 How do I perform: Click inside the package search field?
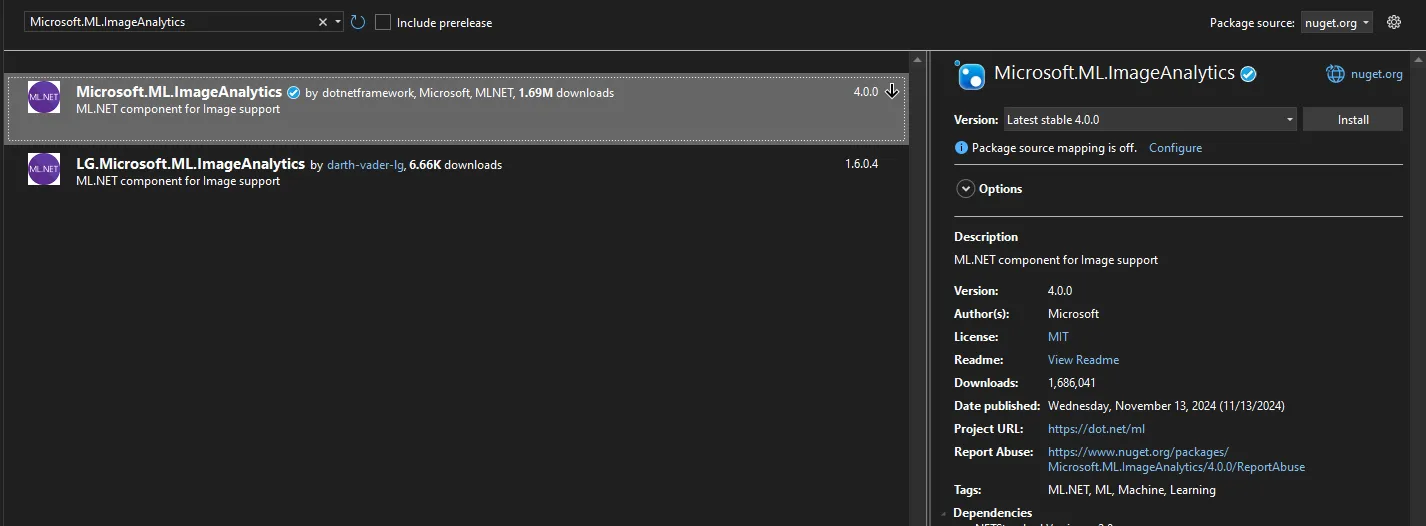170,22
